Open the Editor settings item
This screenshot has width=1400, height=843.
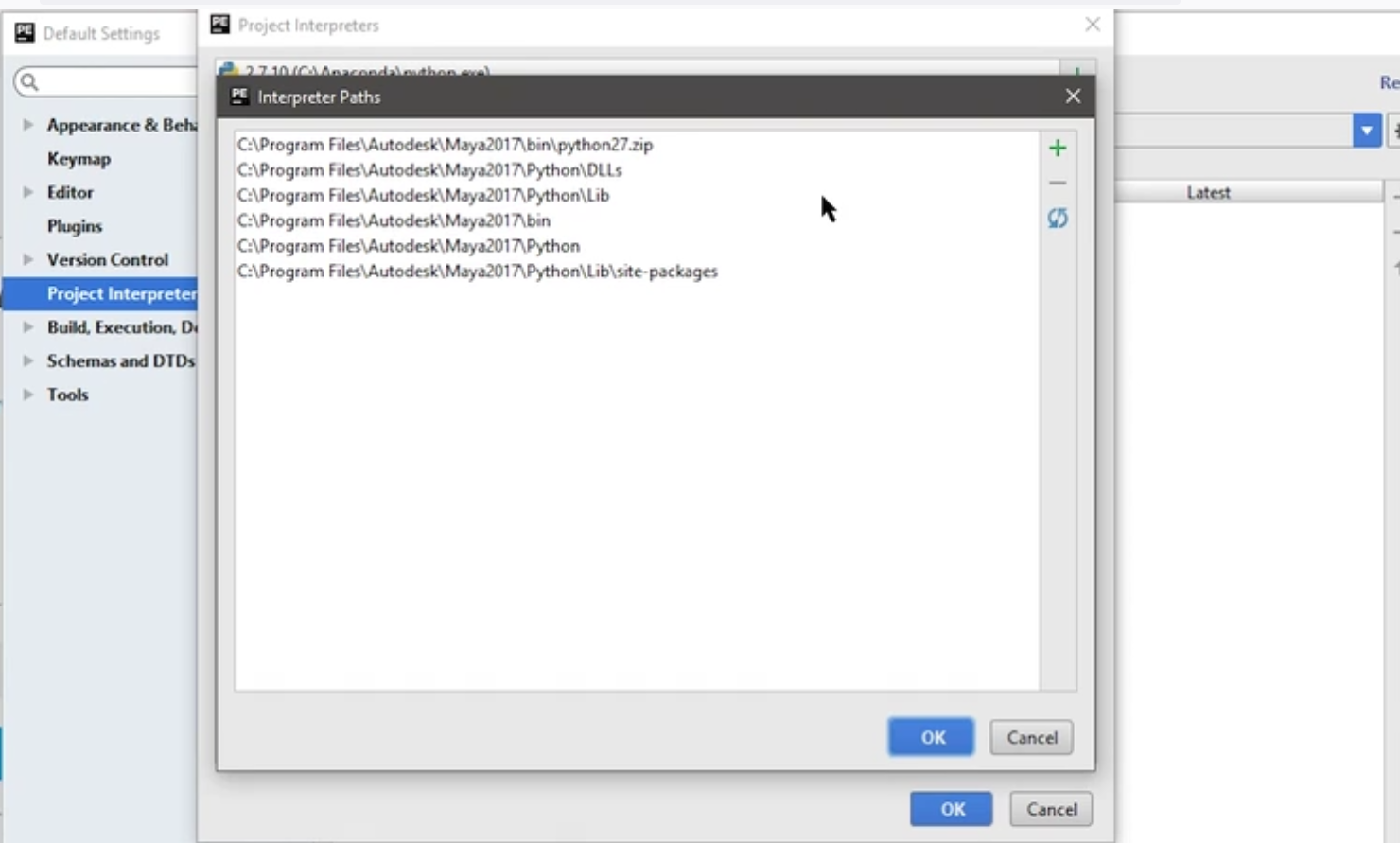pyautogui.click(x=70, y=192)
